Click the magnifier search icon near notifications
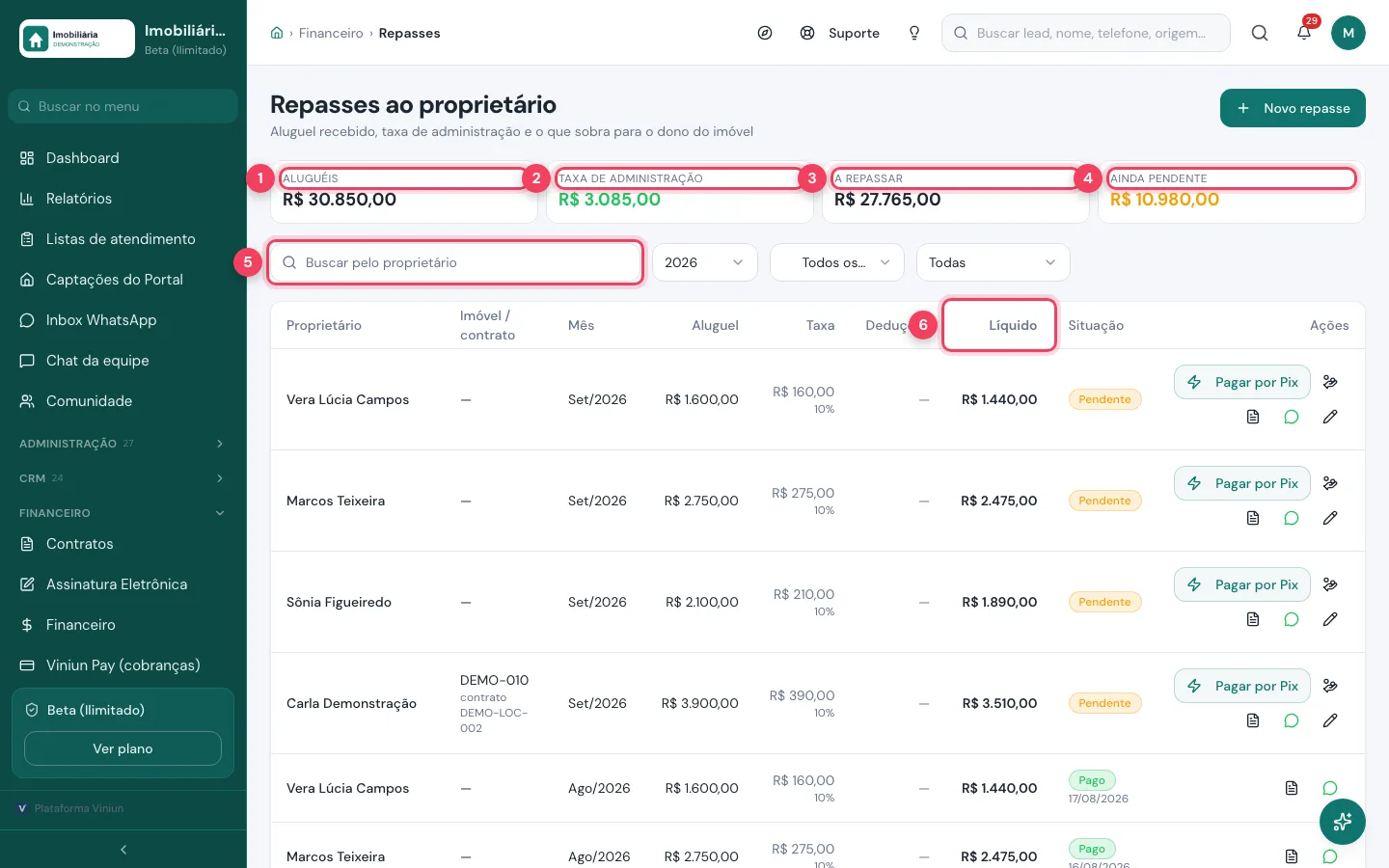This screenshot has height=868, width=1389. [1260, 33]
